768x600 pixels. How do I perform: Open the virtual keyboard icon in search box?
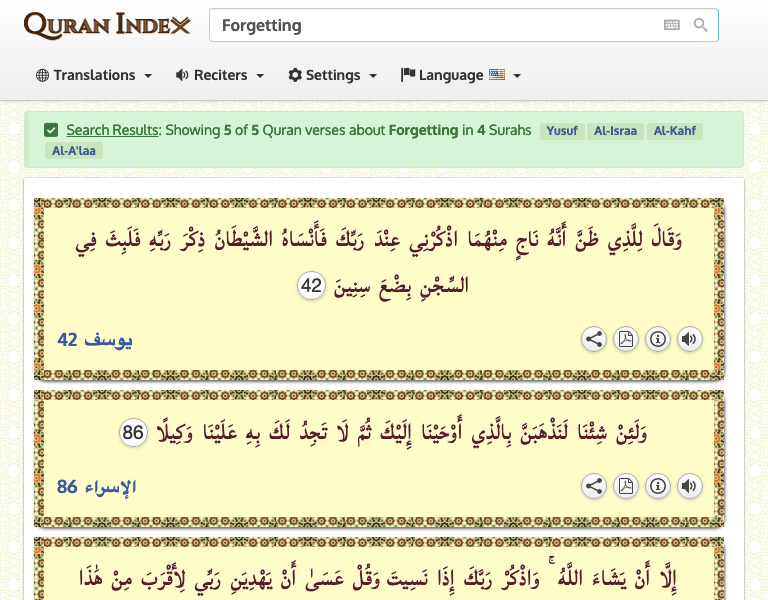click(672, 25)
